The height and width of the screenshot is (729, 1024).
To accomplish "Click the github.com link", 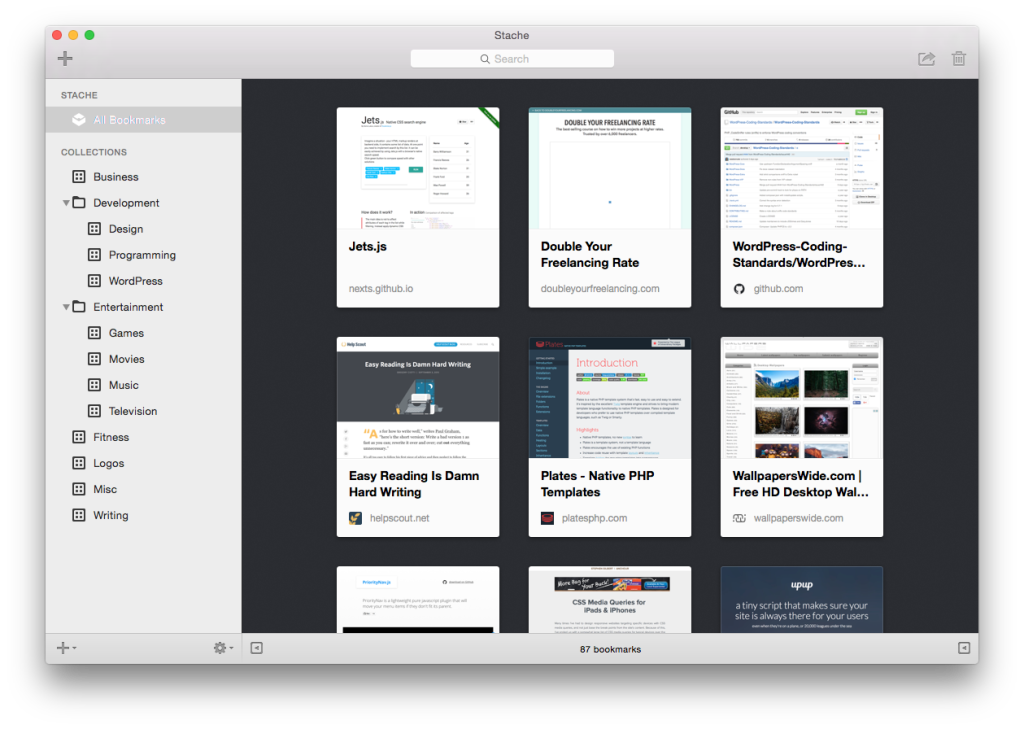I will point(778,289).
